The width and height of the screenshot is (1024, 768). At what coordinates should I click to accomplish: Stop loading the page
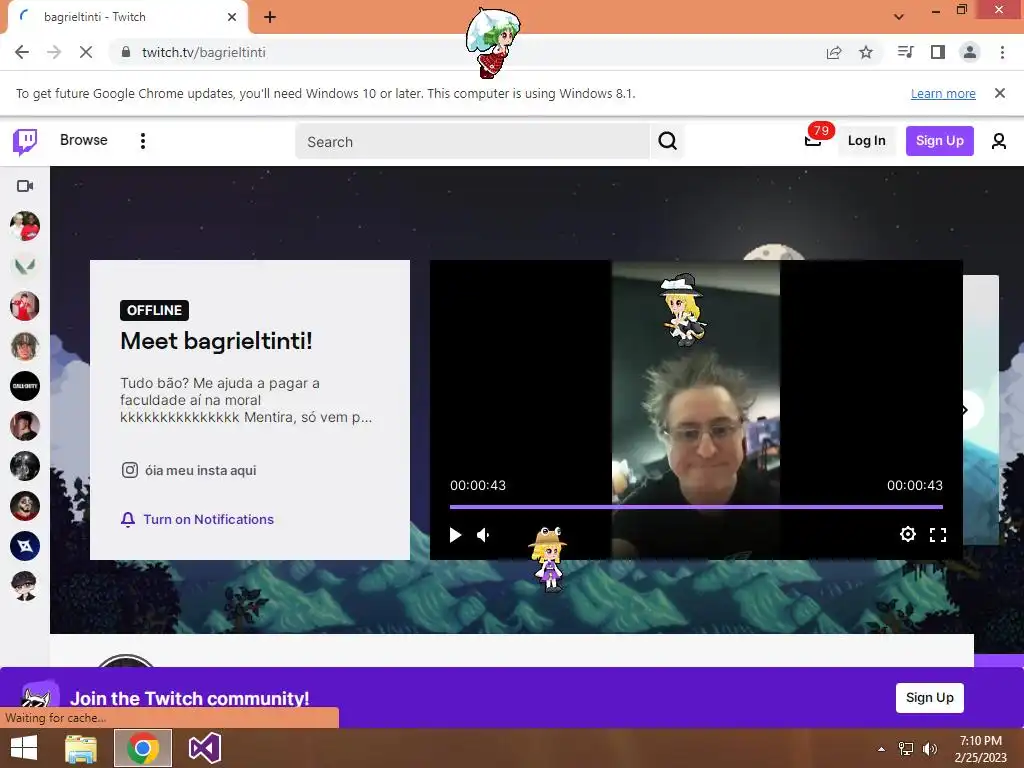coord(86,52)
